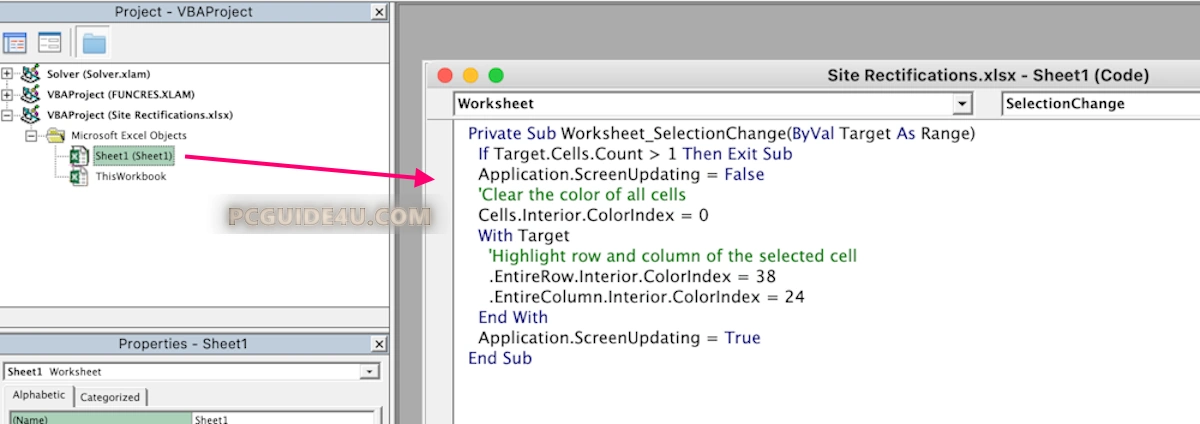
Task: Collapse the Microsoft Excel Objects folder
Action: click(31, 135)
